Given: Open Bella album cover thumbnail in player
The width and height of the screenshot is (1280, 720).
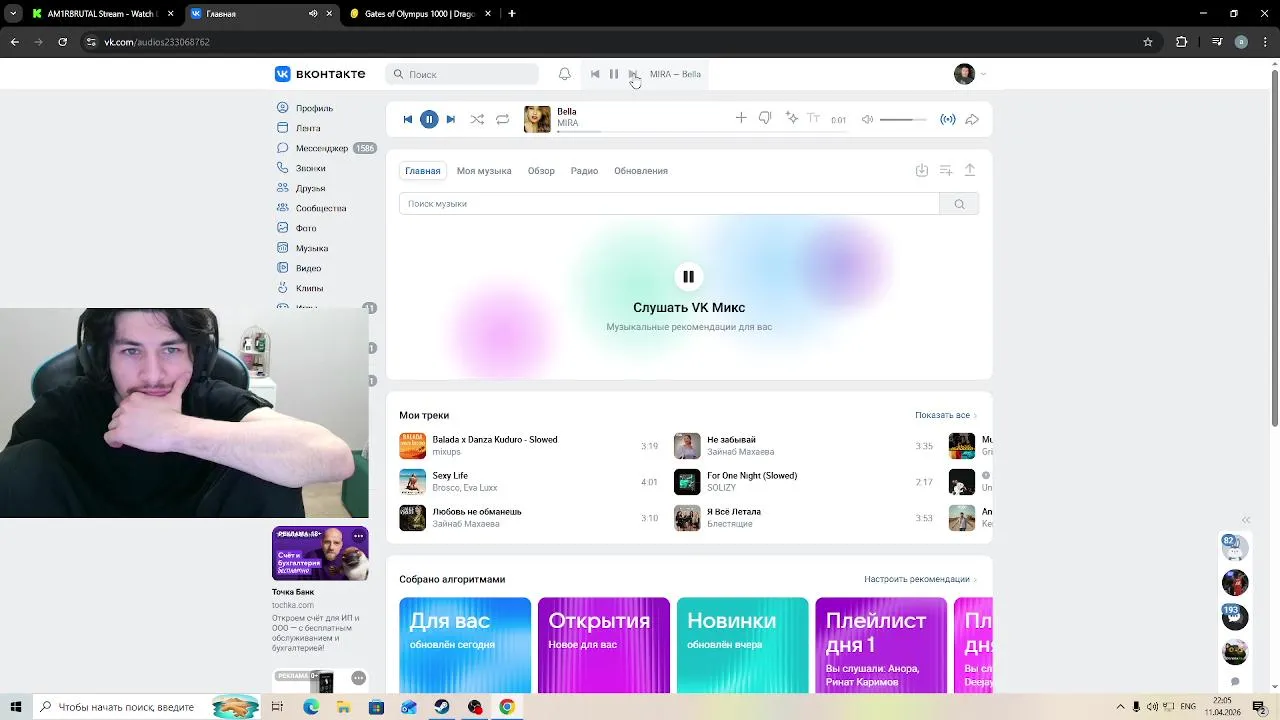Looking at the screenshot, I should [x=538, y=119].
